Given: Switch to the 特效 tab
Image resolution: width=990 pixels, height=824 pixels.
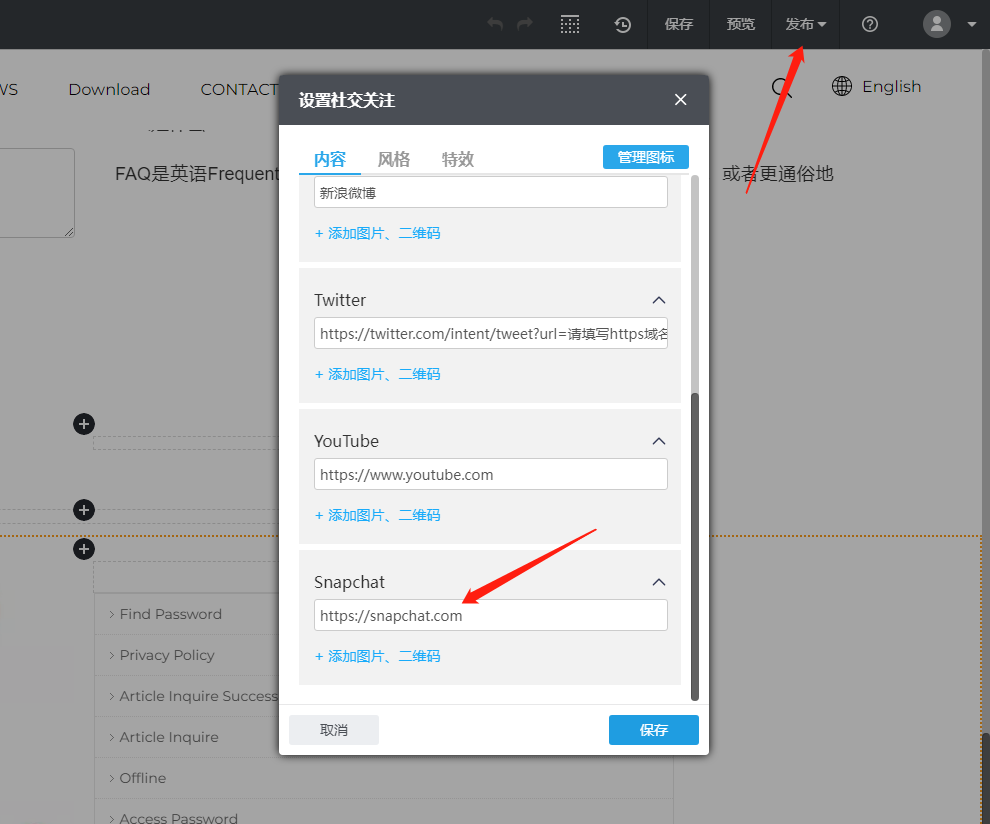Looking at the screenshot, I should tap(457, 158).
